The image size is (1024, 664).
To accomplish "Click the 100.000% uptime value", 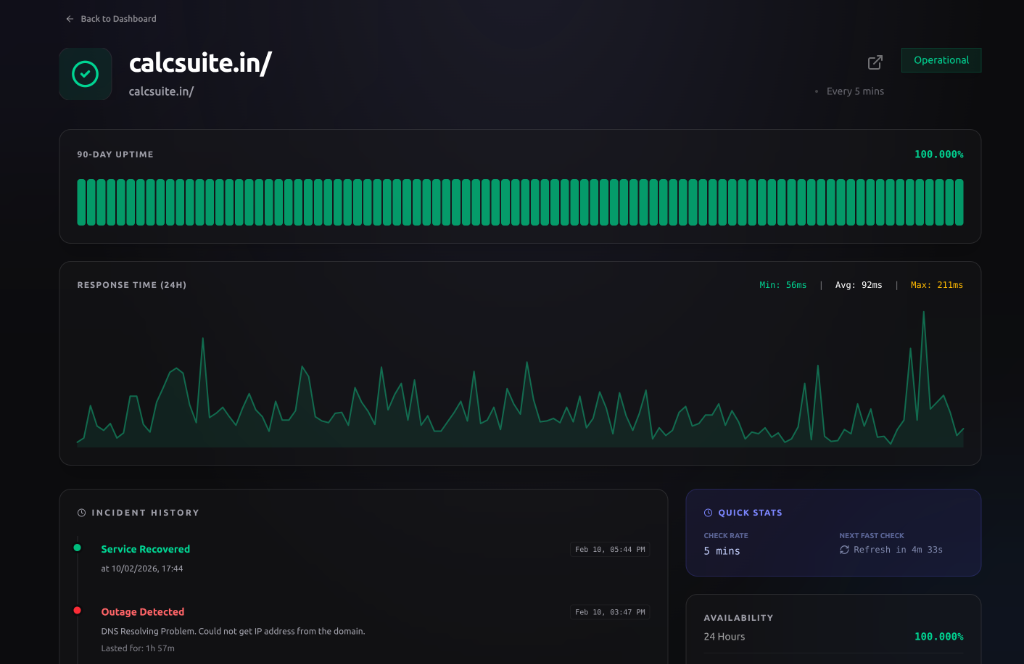I will 938,155.
